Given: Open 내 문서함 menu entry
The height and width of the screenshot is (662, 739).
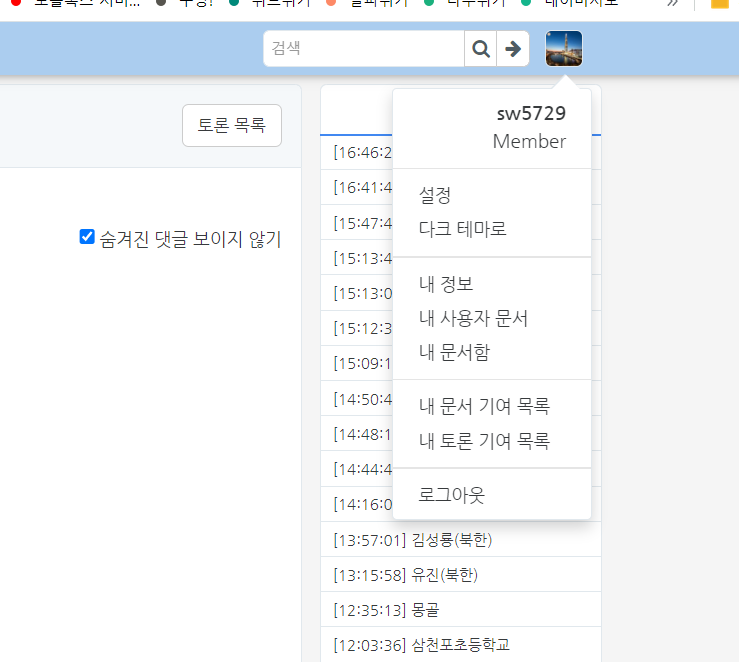Looking at the screenshot, I should pyautogui.click(x=454, y=352).
